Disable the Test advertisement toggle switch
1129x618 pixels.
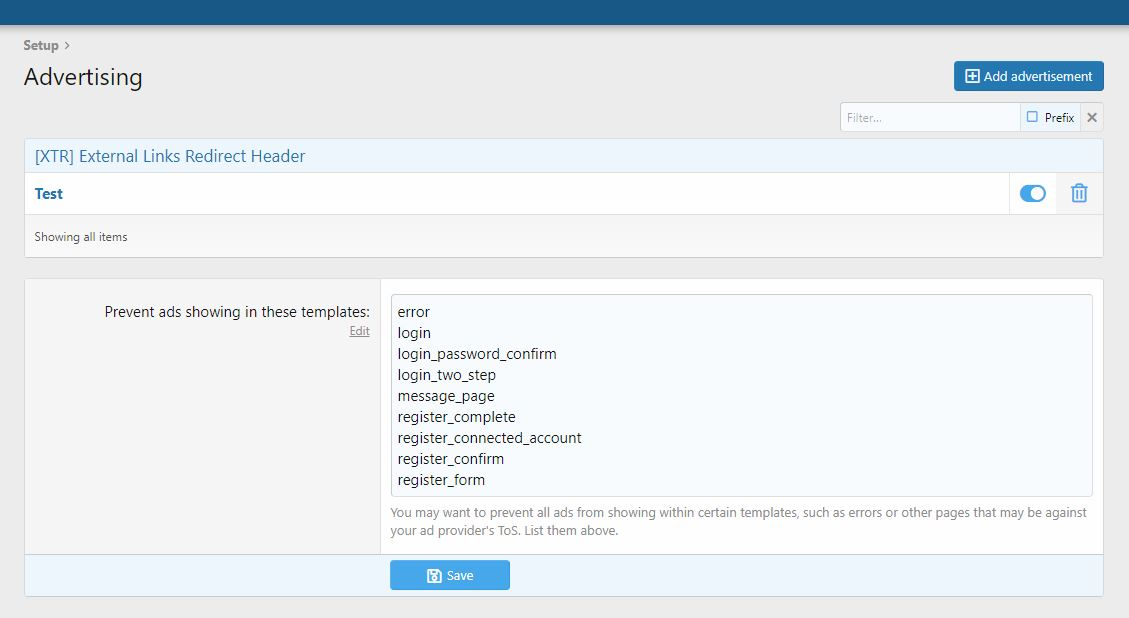(1032, 194)
